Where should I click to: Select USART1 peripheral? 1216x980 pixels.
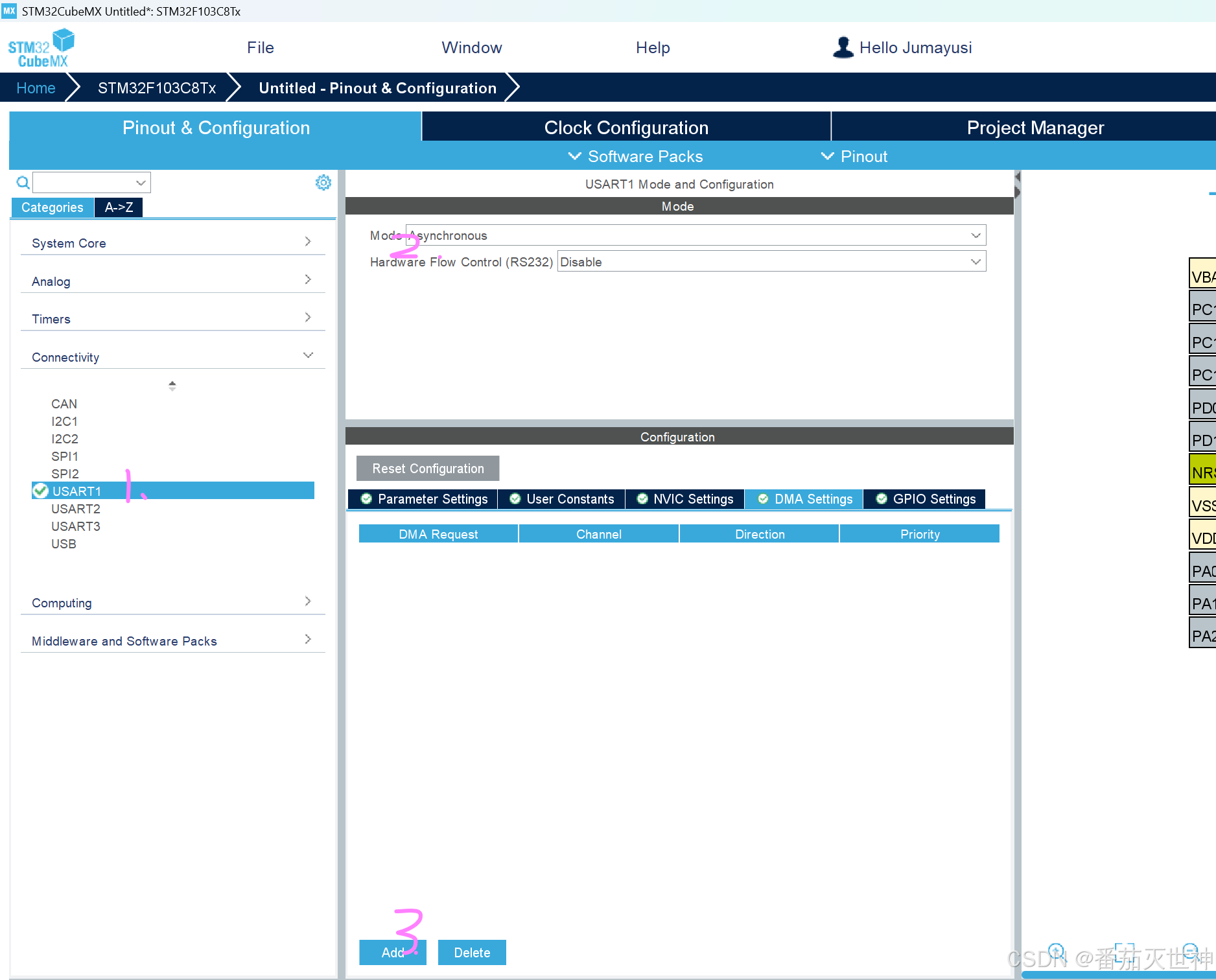[x=173, y=491]
